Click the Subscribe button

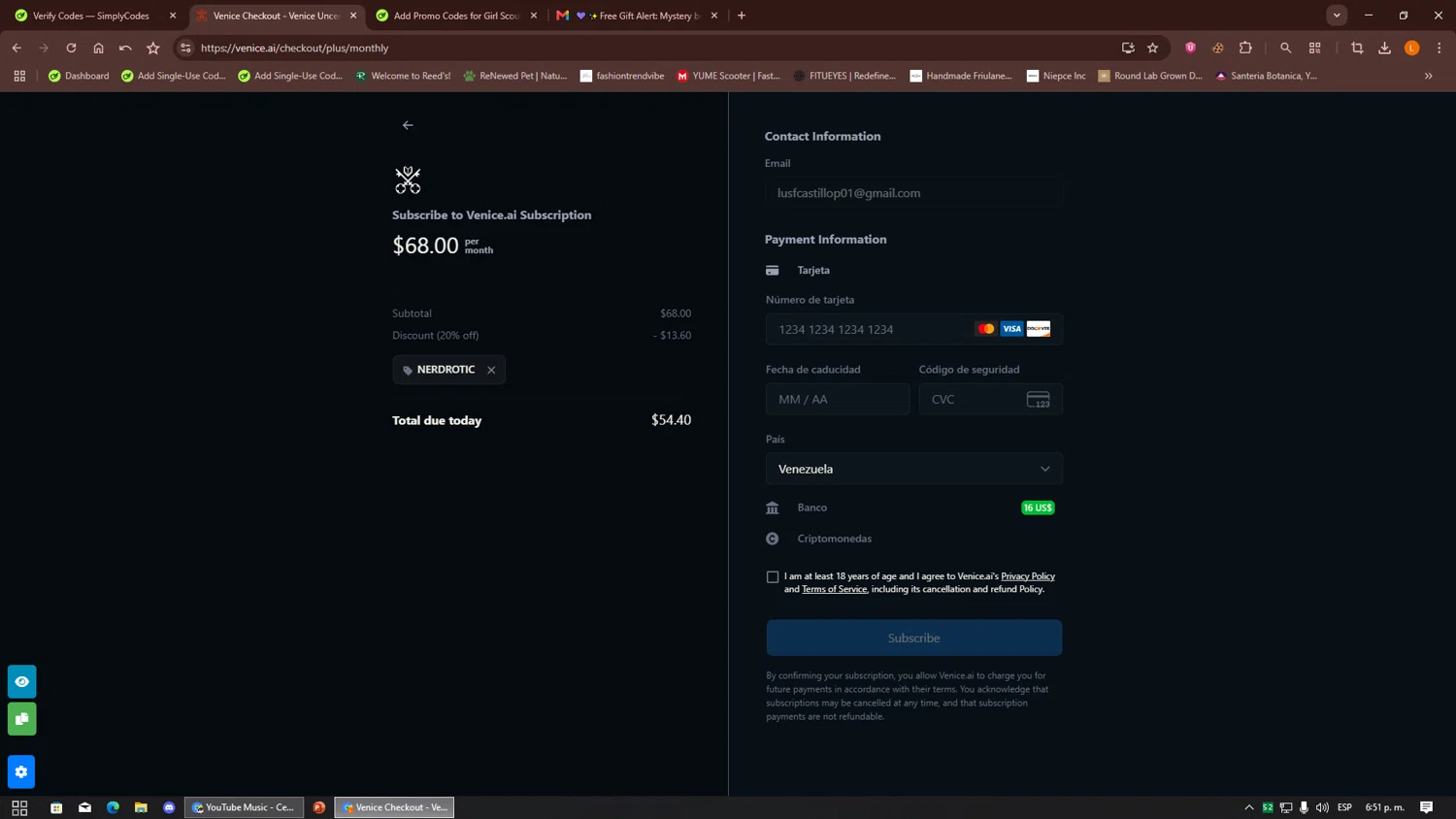913,638
